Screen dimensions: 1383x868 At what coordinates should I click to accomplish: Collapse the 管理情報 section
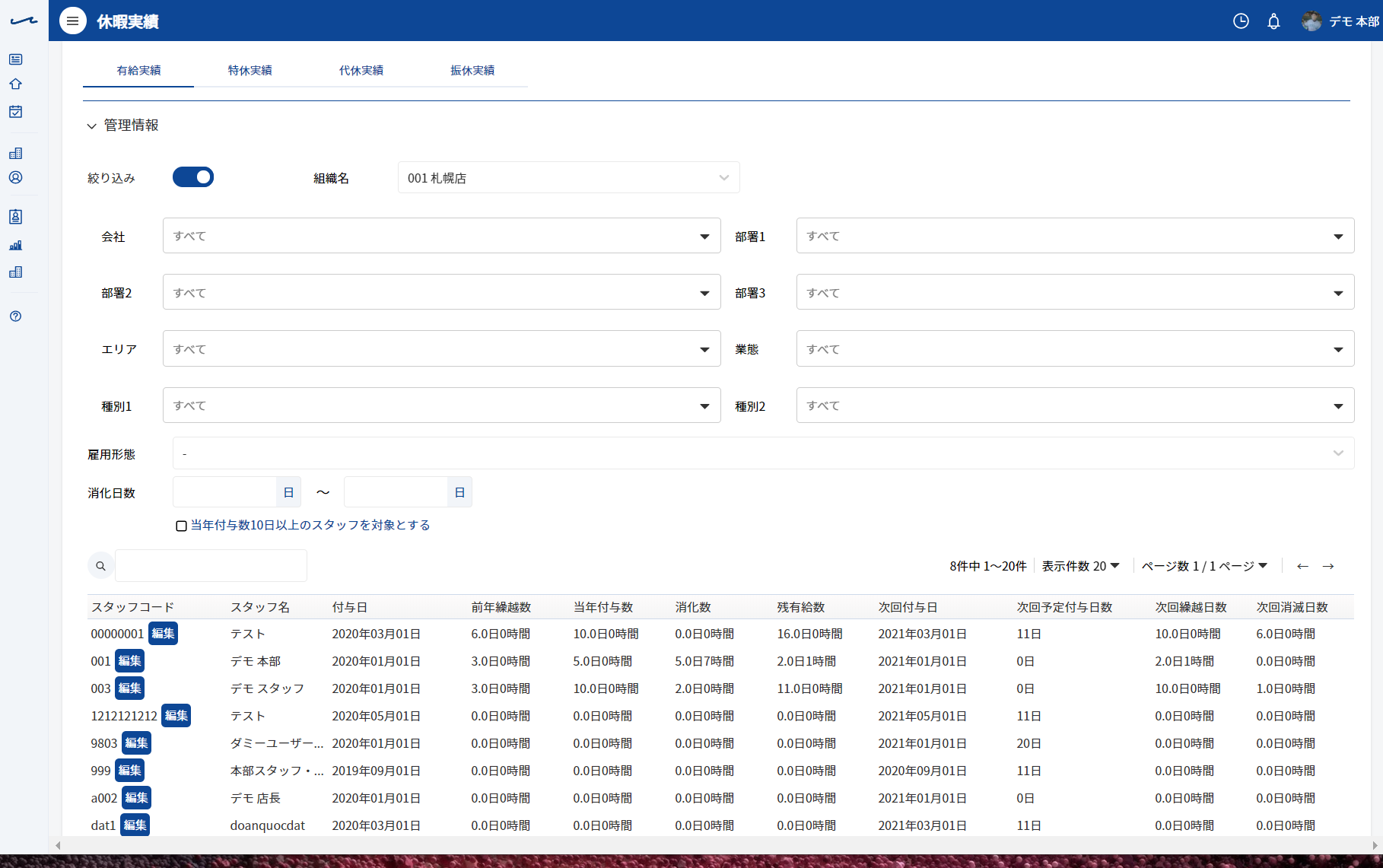[91, 126]
